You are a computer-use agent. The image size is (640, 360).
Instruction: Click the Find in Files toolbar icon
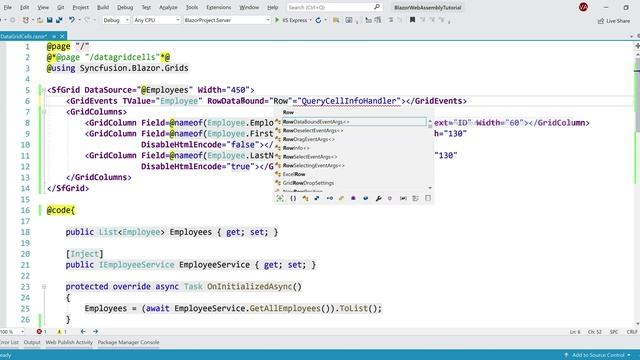(336, 20)
